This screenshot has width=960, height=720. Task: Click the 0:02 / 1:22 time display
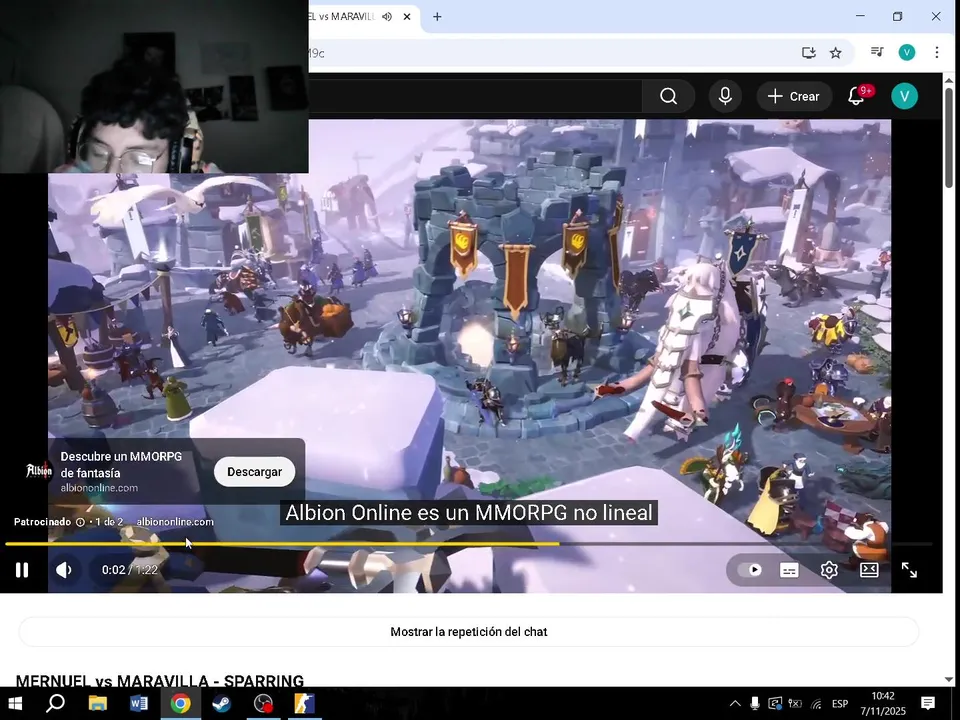pos(130,570)
